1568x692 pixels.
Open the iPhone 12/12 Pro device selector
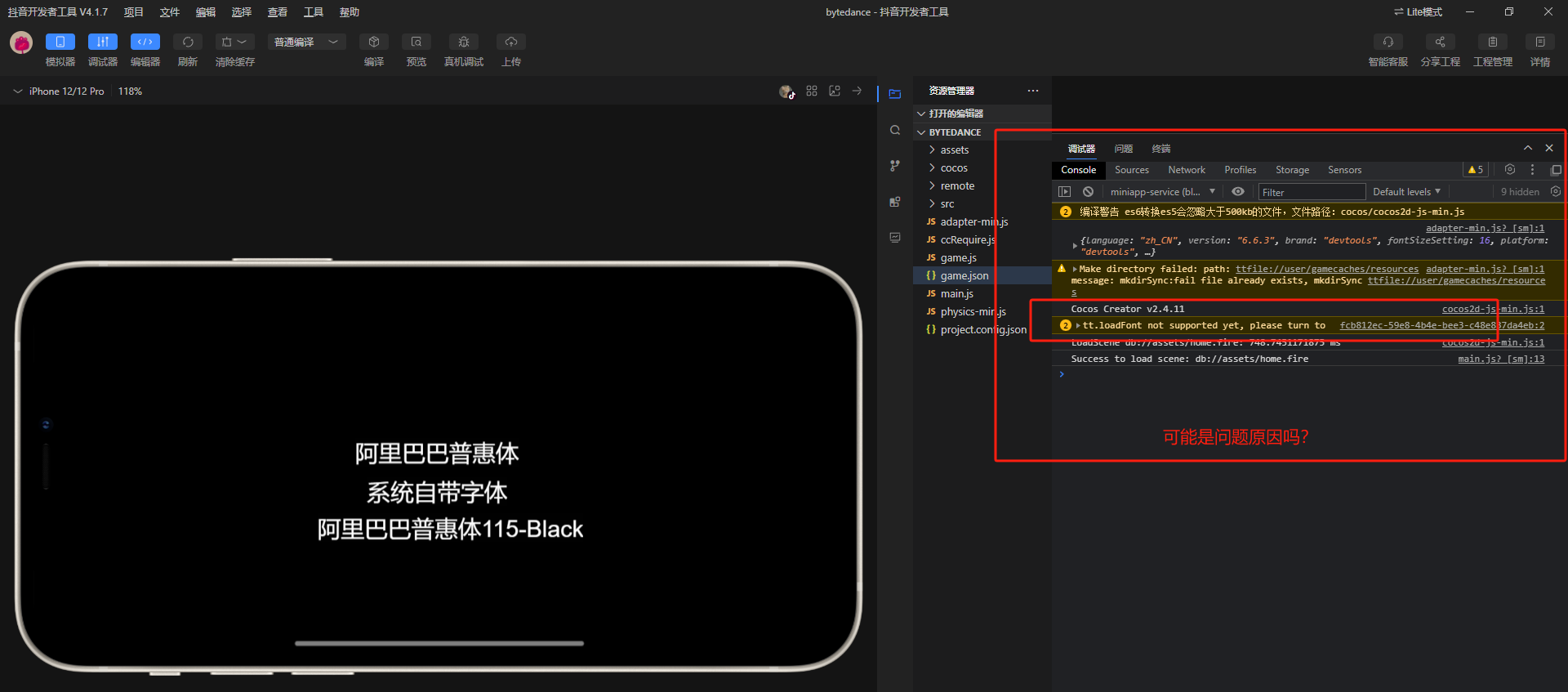click(x=59, y=92)
